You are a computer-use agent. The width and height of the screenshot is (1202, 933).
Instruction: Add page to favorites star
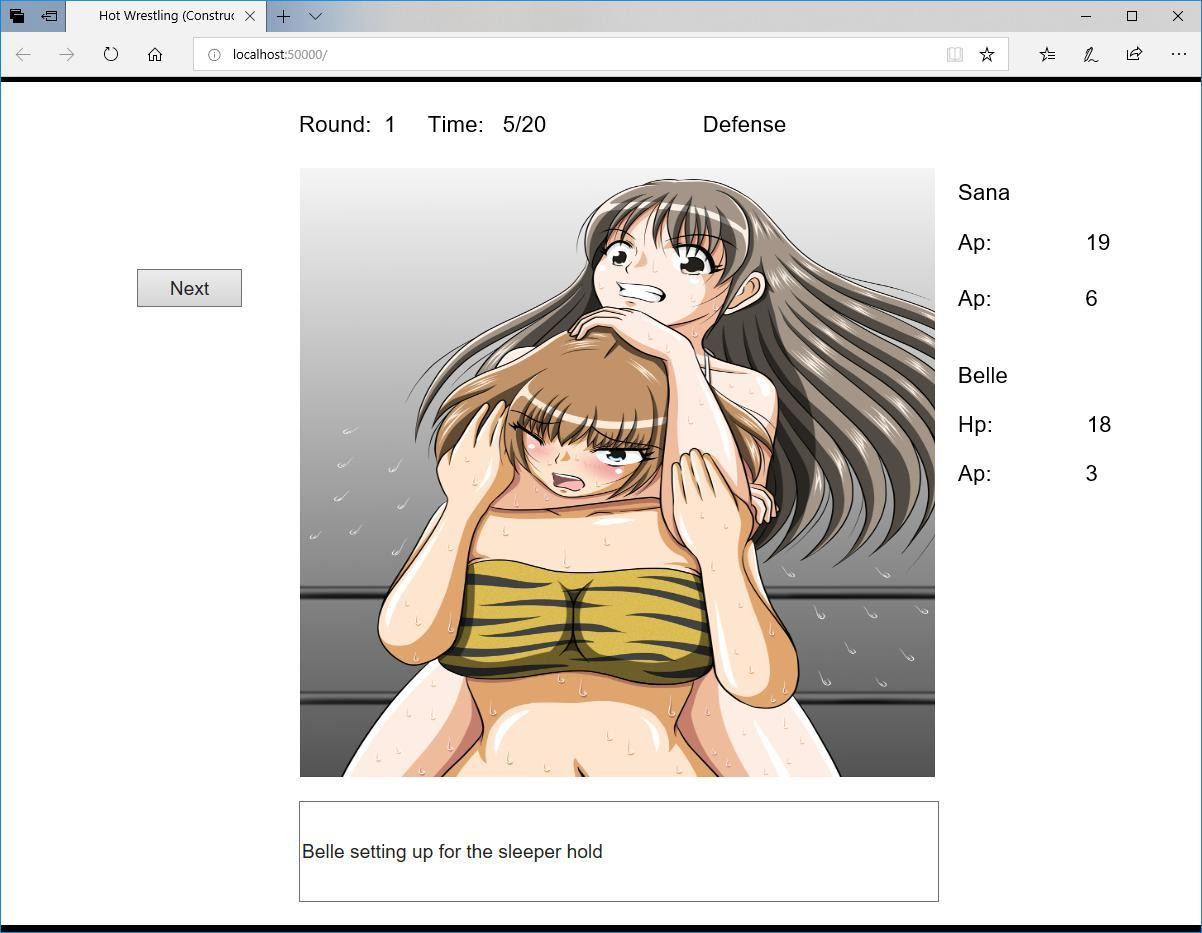click(x=987, y=54)
